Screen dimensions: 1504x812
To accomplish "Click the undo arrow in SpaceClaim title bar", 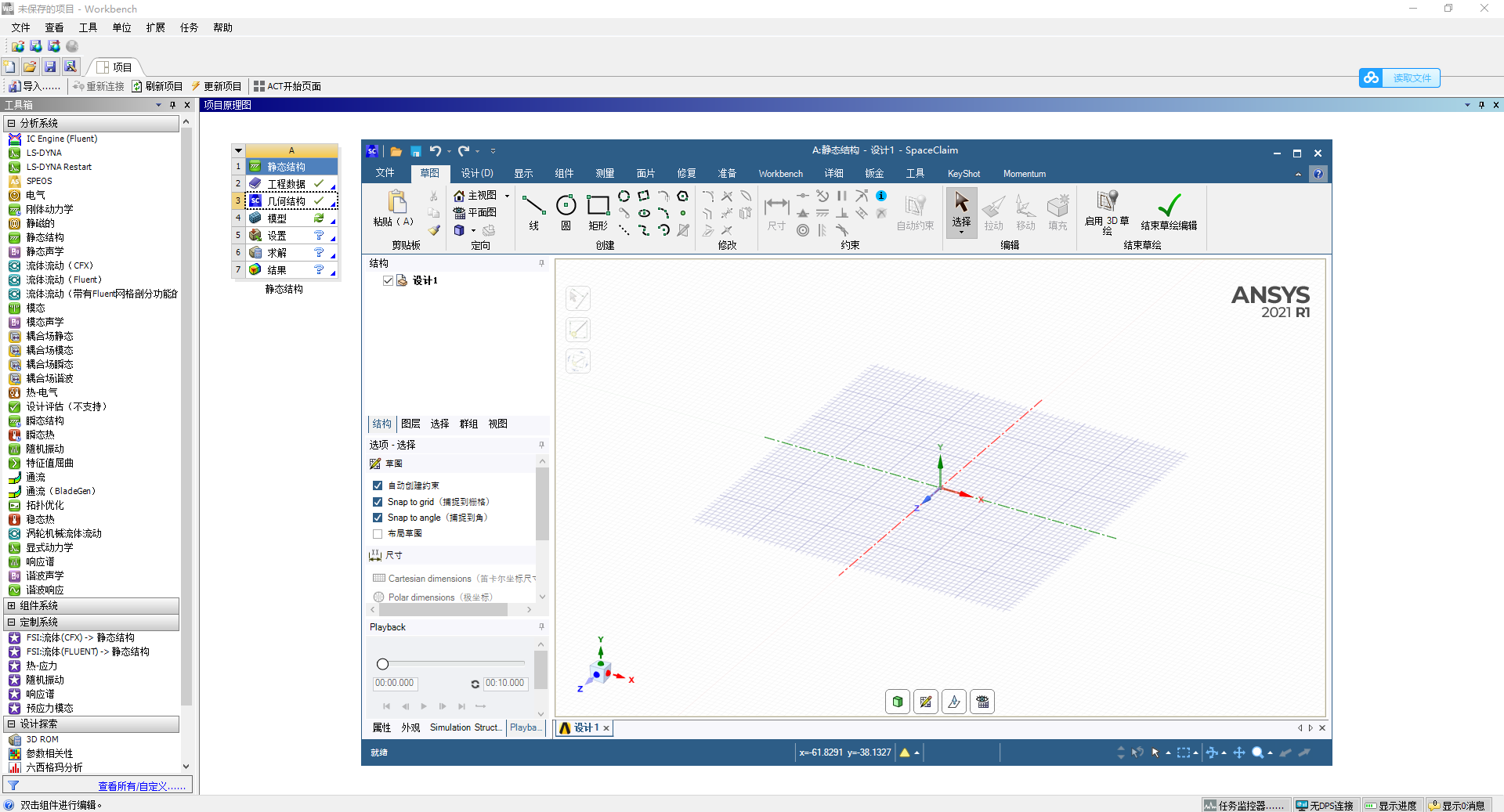I will pyautogui.click(x=435, y=151).
